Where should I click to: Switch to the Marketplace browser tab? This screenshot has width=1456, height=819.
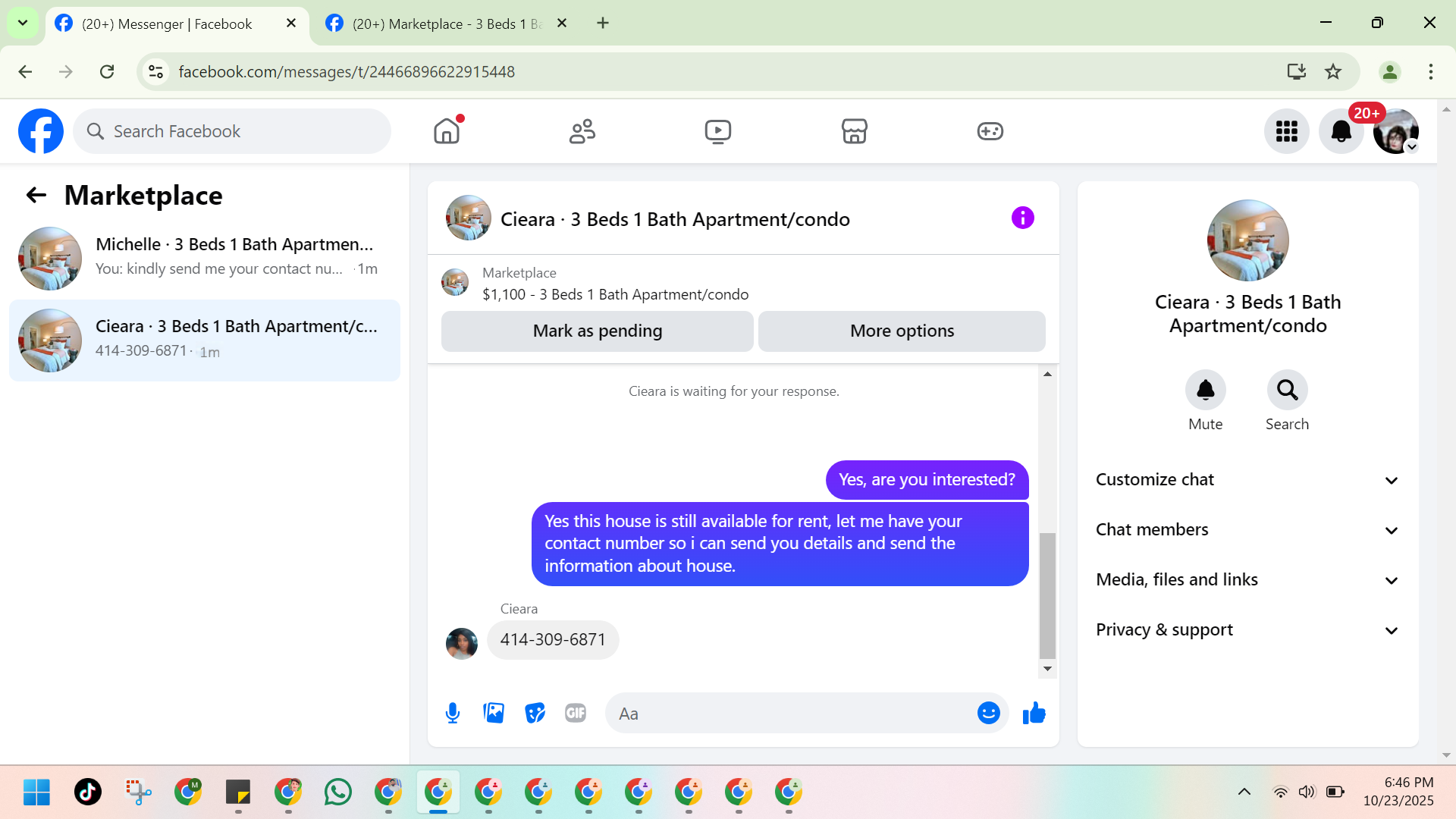pyautogui.click(x=446, y=24)
